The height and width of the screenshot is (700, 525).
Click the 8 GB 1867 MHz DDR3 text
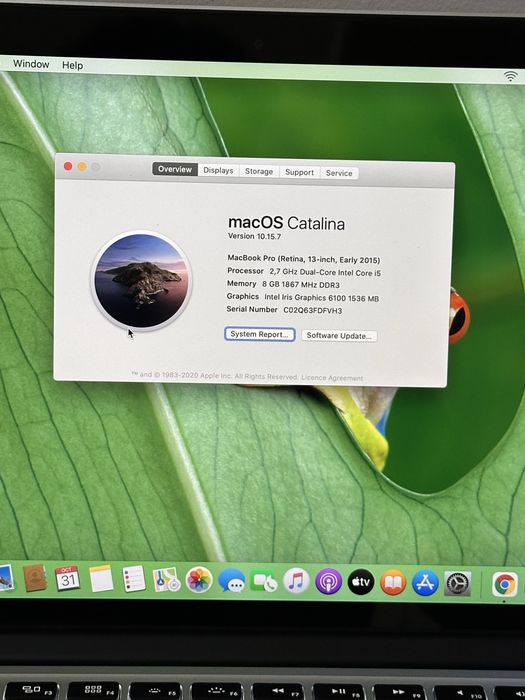coord(301,284)
